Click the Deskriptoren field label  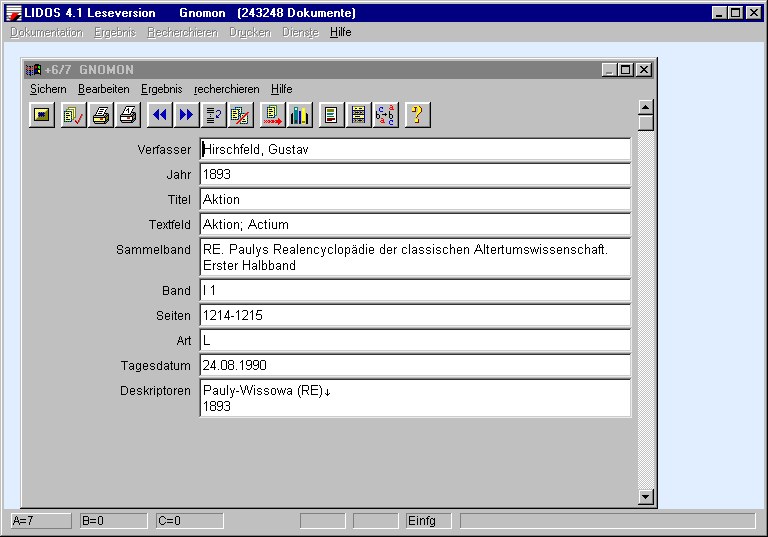155,391
